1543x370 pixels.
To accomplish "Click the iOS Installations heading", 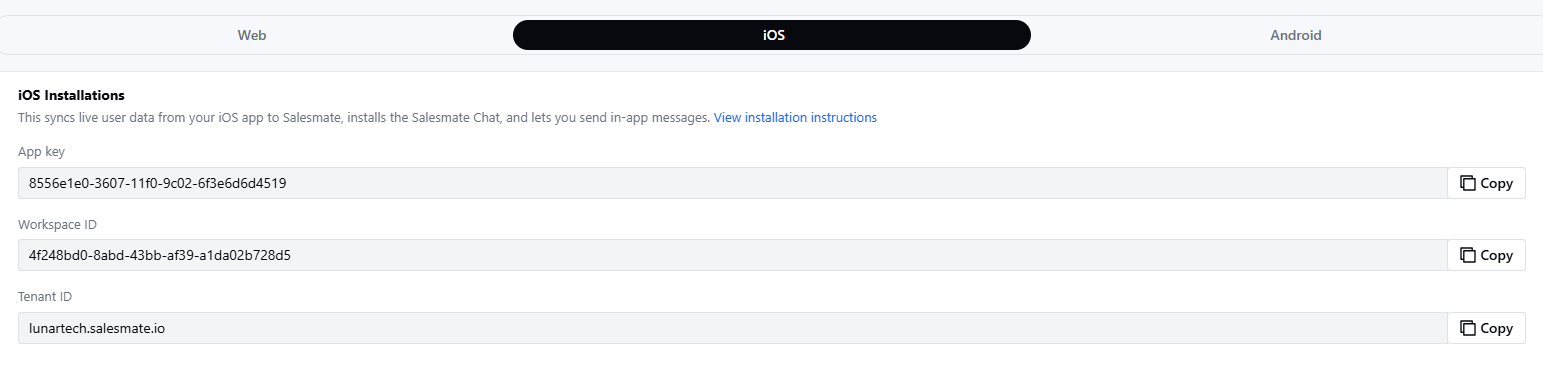I will (71, 95).
